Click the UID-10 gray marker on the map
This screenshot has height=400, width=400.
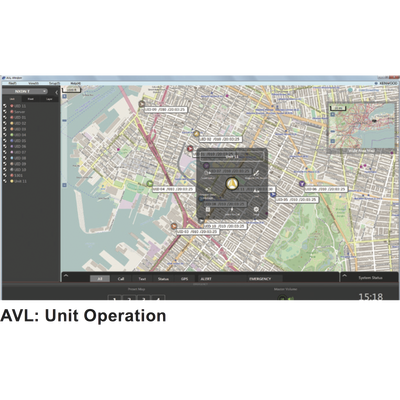201,220
